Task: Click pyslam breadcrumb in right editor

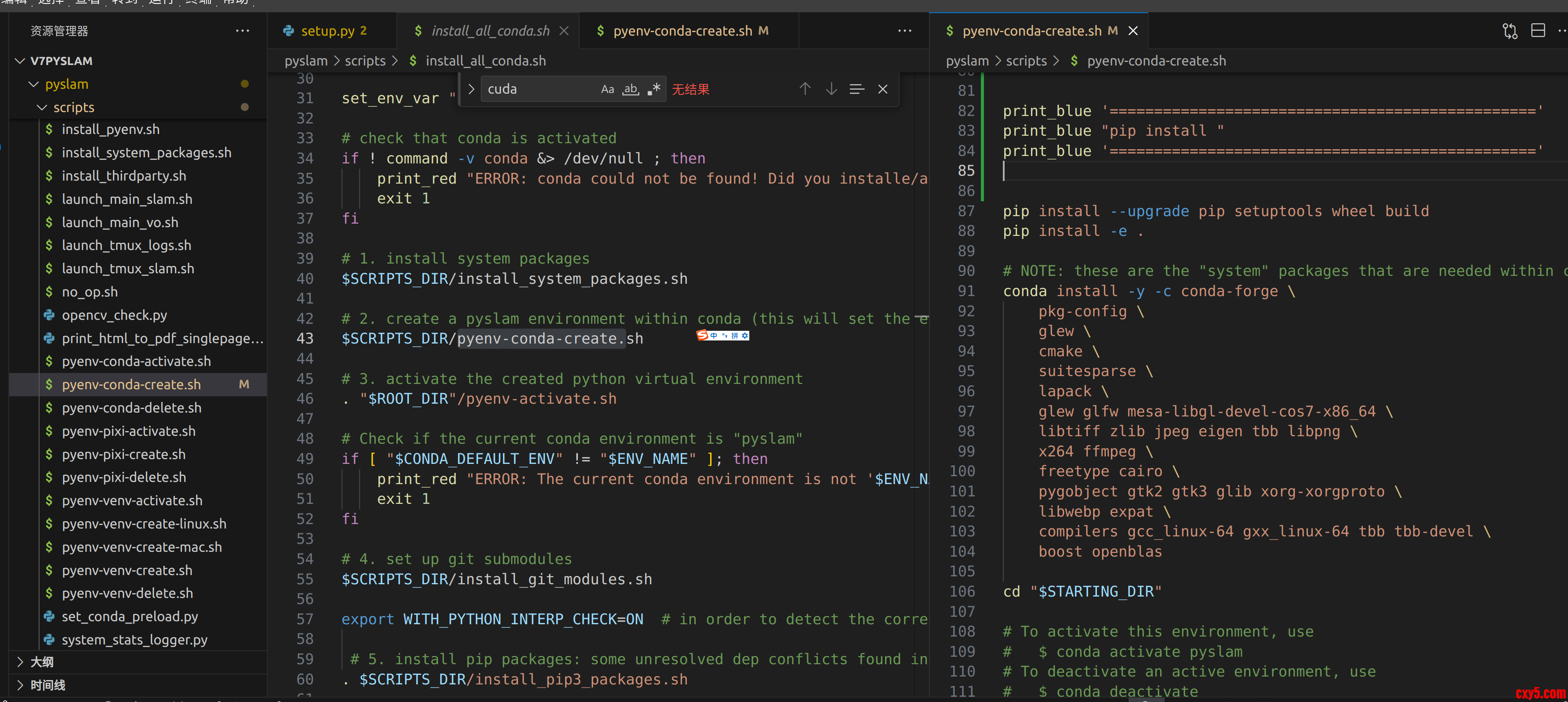Action: pyautogui.click(x=967, y=61)
